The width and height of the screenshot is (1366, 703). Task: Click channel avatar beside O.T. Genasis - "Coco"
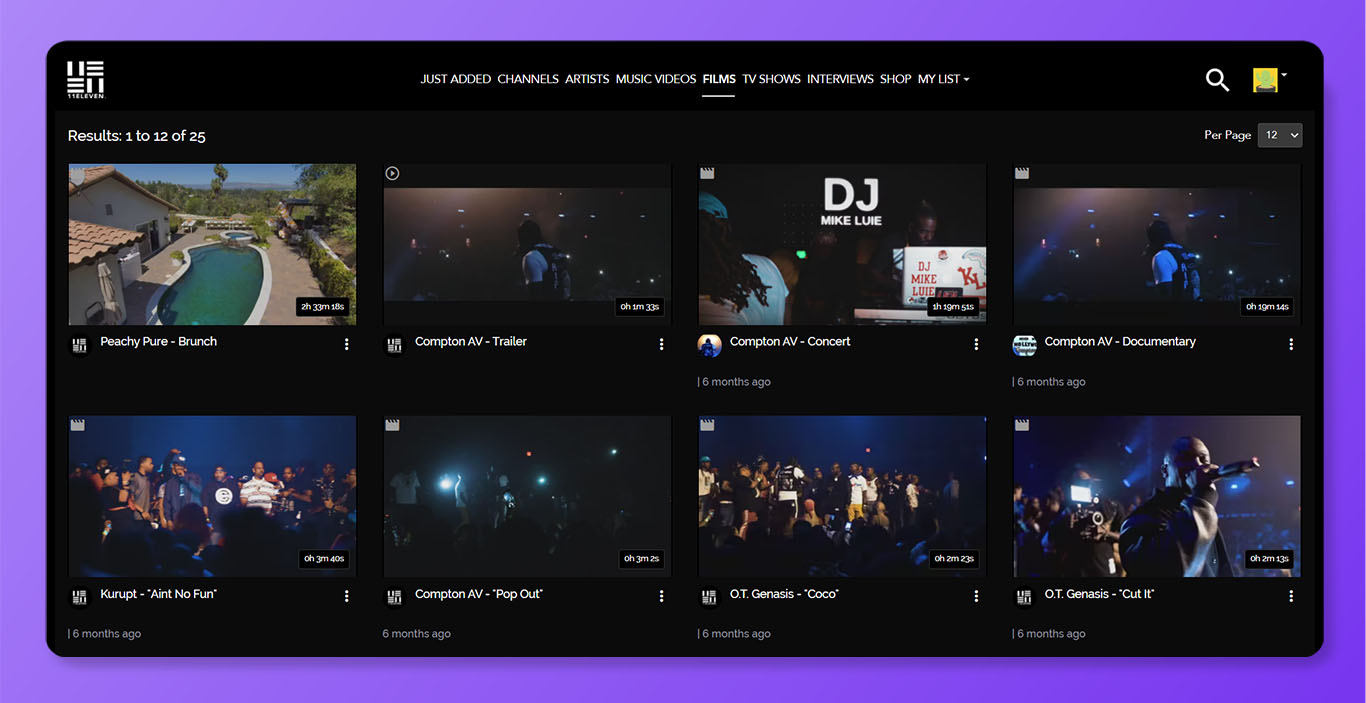[x=710, y=597]
